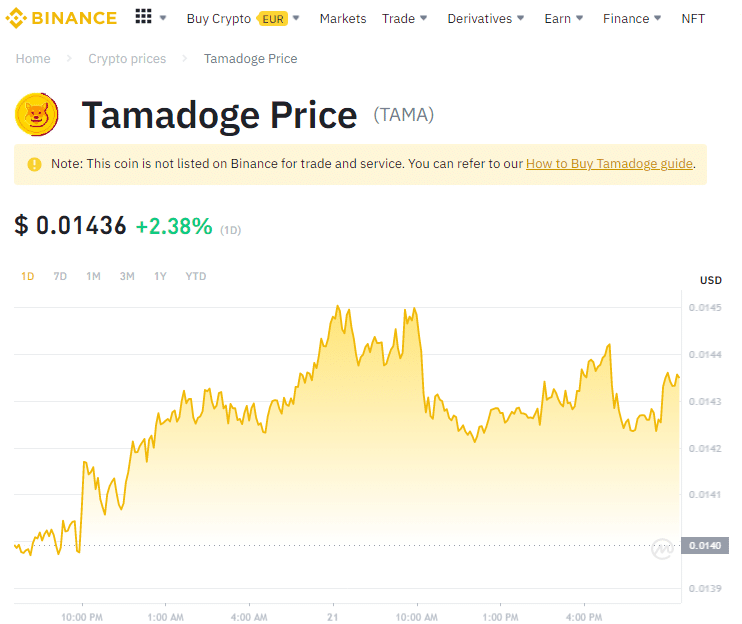Expand the Derivatives dropdown arrow
The width and height of the screenshot is (742, 624).
click(521, 18)
